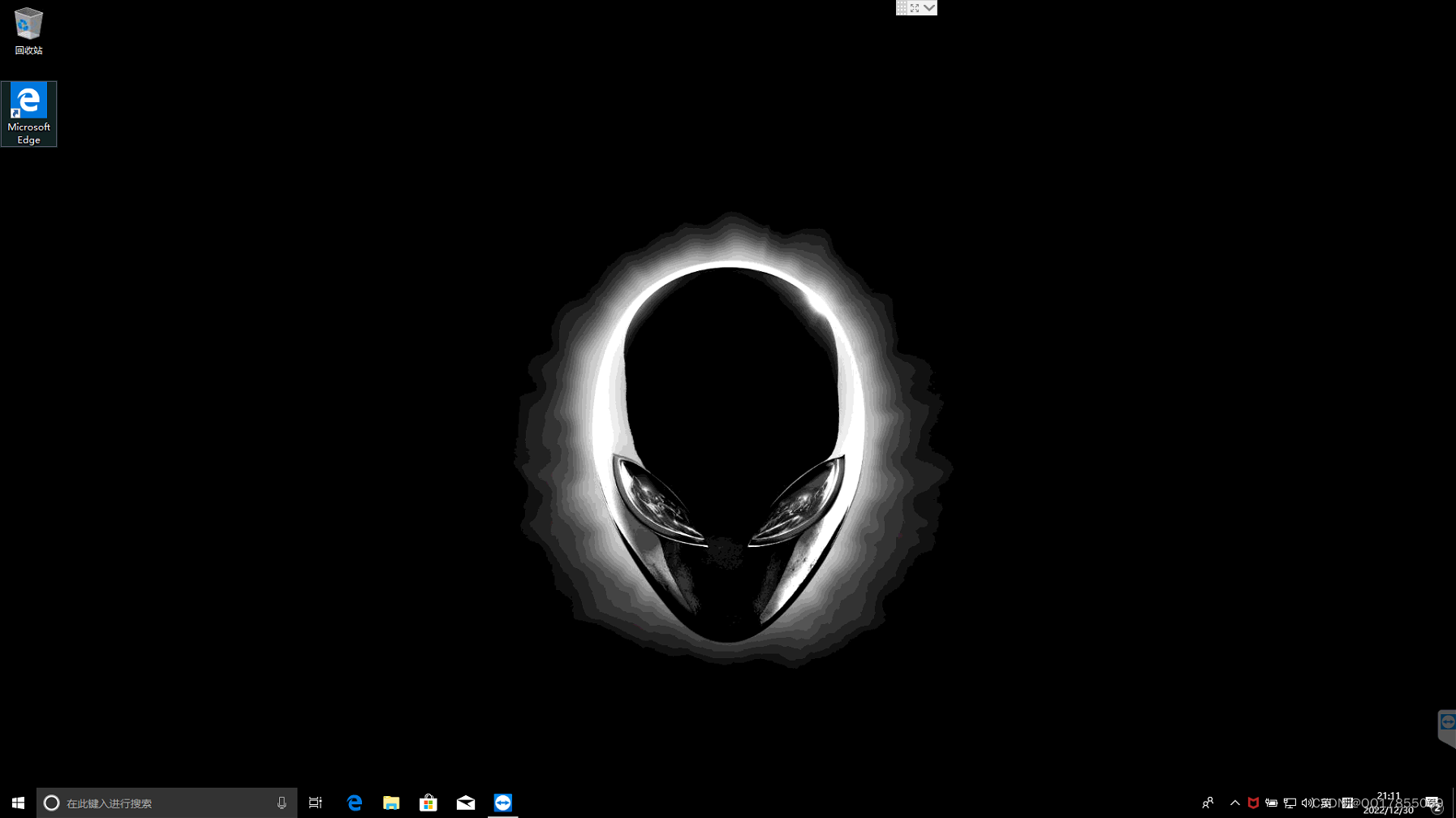This screenshot has width=1456, height=818.
Task: Open the TeamViewer side panel tab
Action: (1447, 727)
